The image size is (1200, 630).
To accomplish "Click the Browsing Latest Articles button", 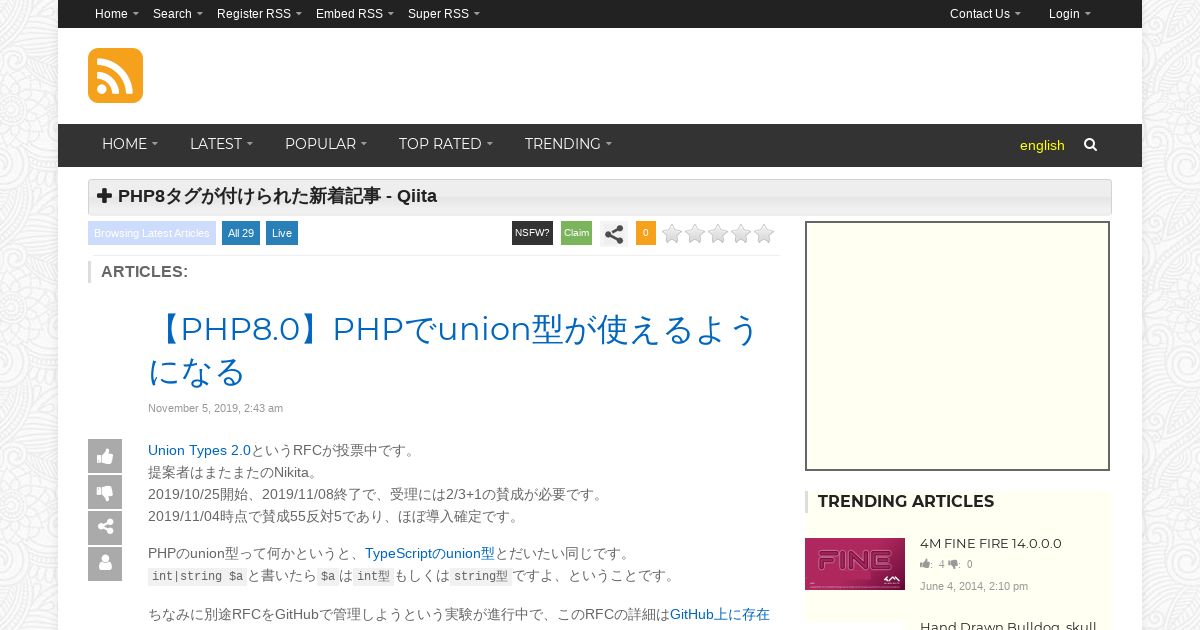I will click(152, 233).
